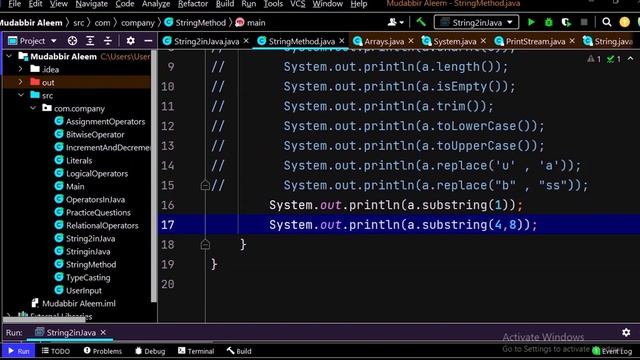Collapse the src folder
This screenshot has height=360, width=640.
point(21,95)
